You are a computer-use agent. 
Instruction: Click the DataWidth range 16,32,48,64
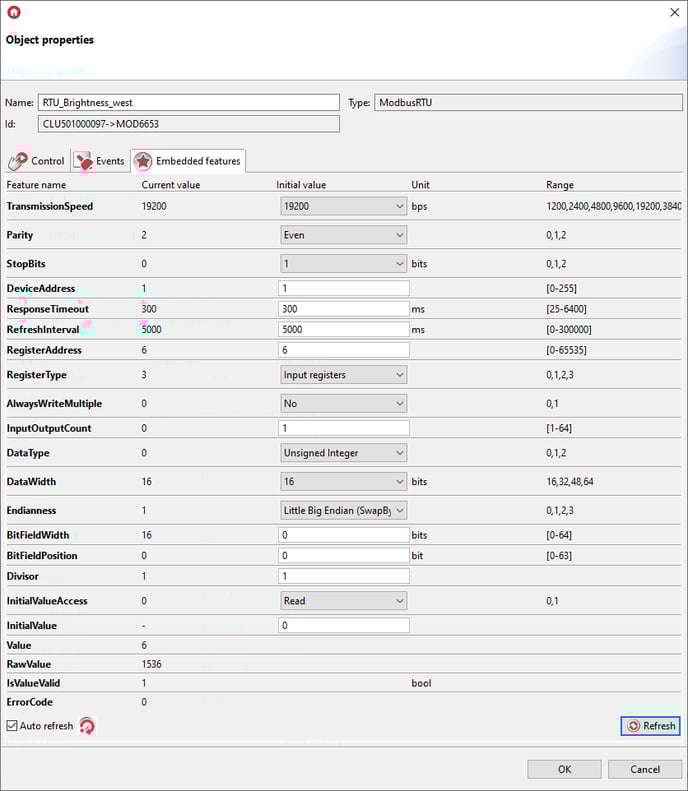[x=569, y=482]
